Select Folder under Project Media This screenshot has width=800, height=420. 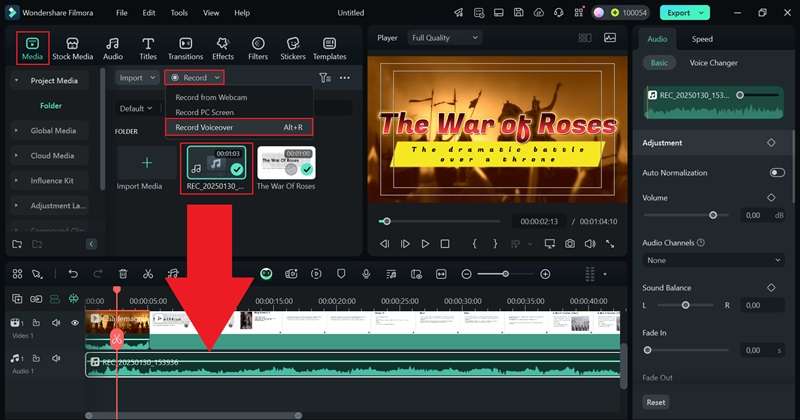pos(51,106)
